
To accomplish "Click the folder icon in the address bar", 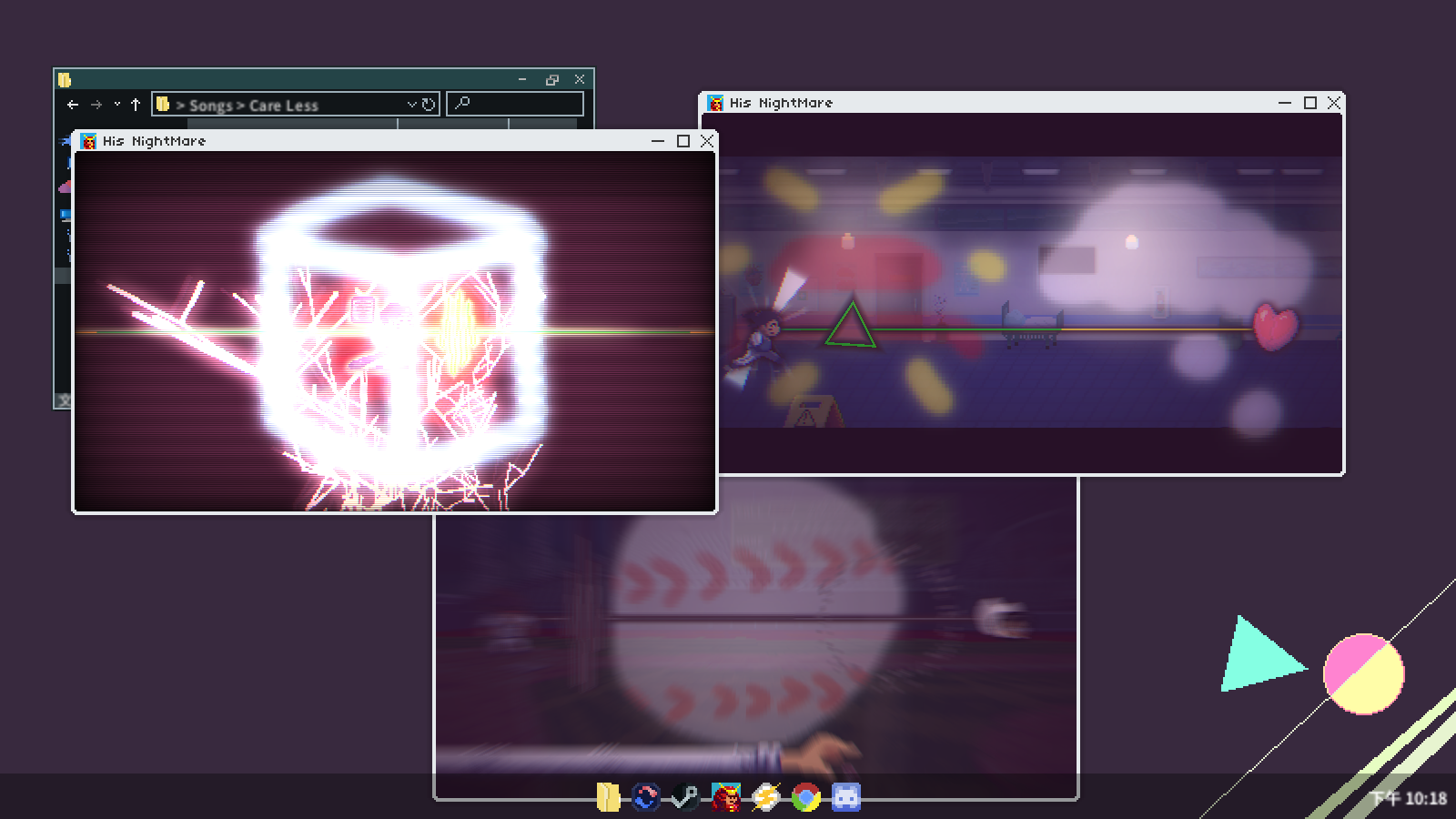I will pos(163,104).
